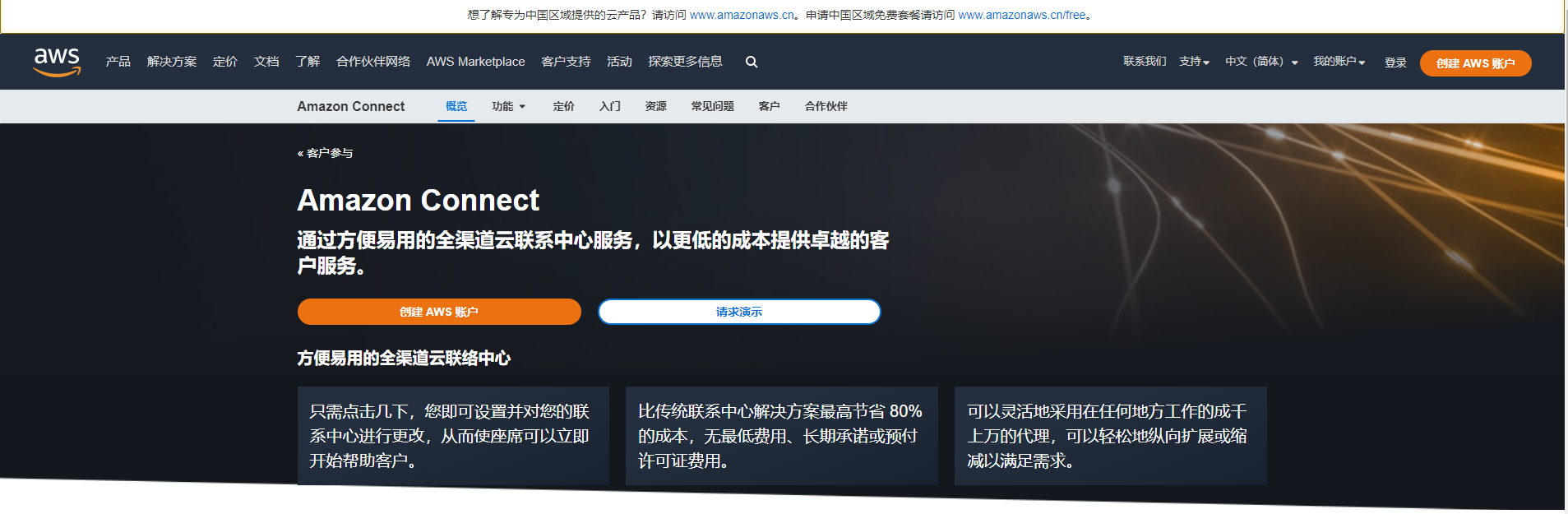Select 定价 tab in Amazon Connect subnav
Viewport: 1568px width, 514px height.
coord(564,106)
